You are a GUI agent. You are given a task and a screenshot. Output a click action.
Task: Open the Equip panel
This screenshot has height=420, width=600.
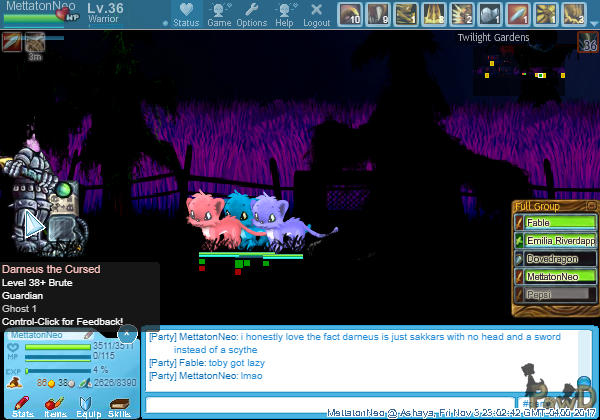87,405
